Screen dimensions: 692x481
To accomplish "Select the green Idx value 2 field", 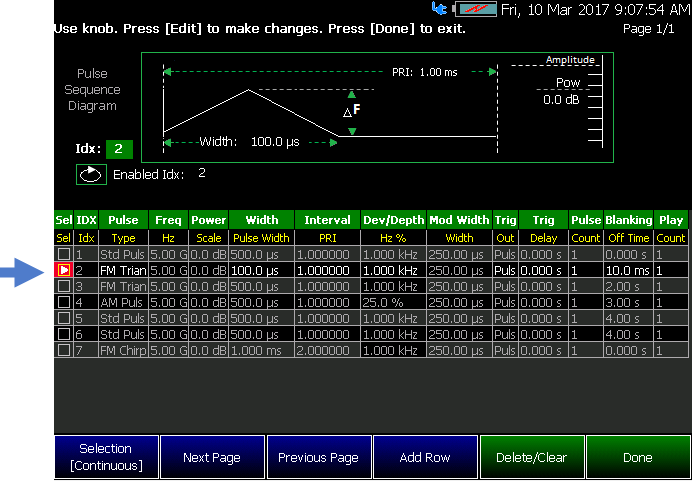I will (x=119, y=149).
